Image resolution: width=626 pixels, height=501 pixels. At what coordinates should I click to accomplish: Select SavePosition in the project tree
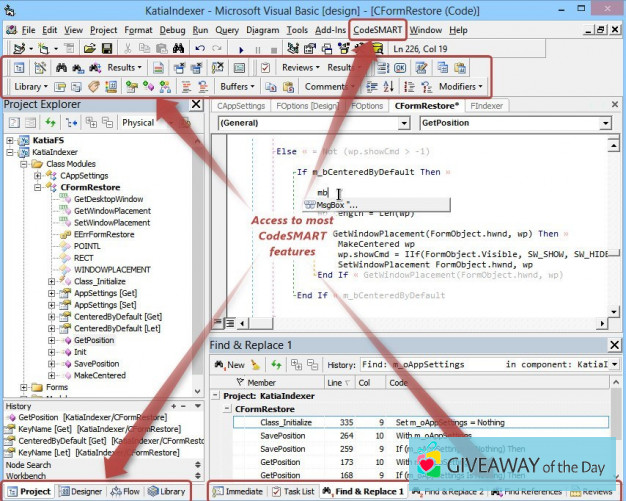pos(95,363)
